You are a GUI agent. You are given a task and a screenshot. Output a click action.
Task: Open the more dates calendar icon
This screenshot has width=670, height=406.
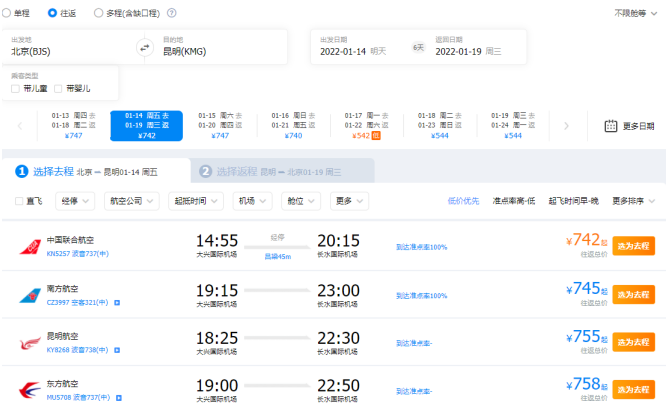coord(611,126)
